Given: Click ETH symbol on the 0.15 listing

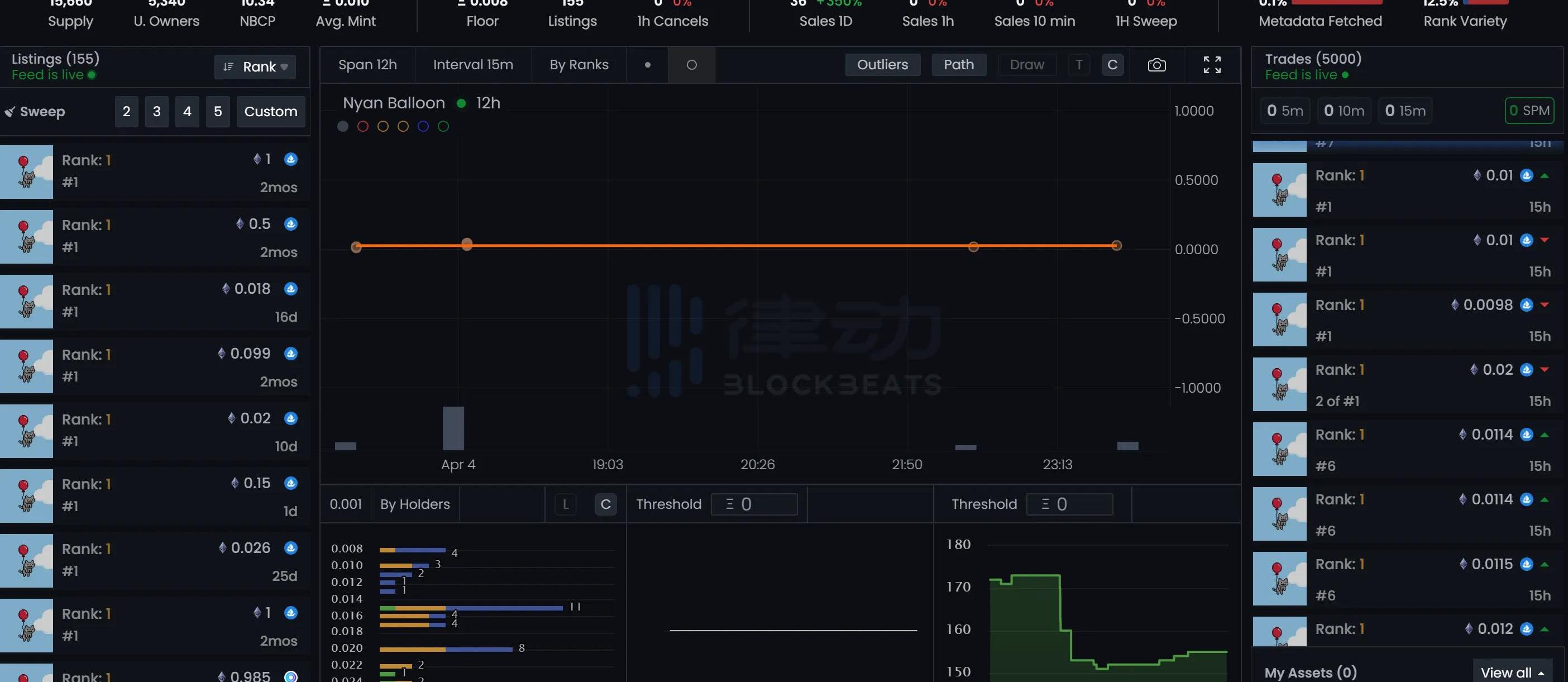Looking at the screenshot, I should (x=235, y=483).
